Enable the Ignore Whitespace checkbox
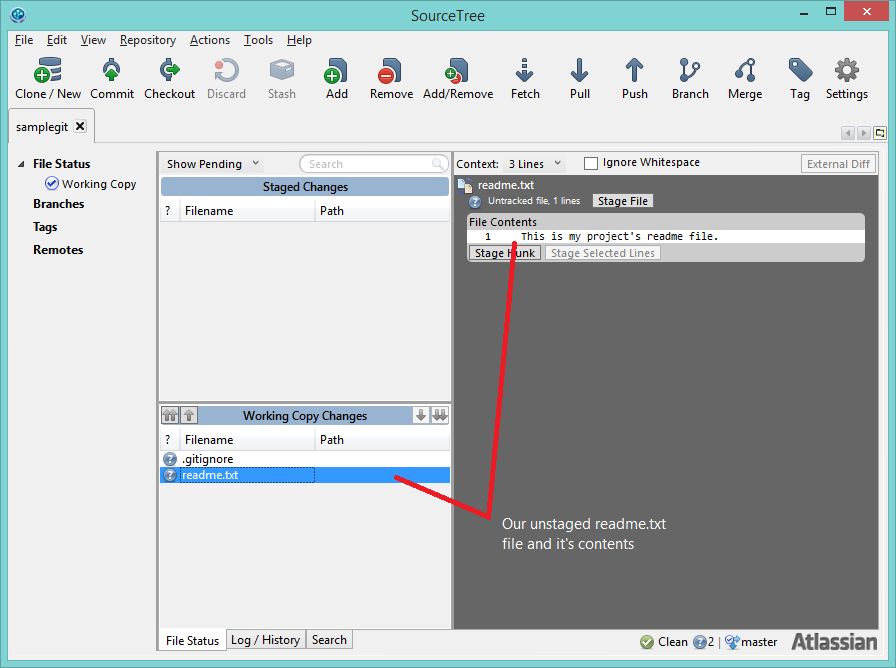 591,163
